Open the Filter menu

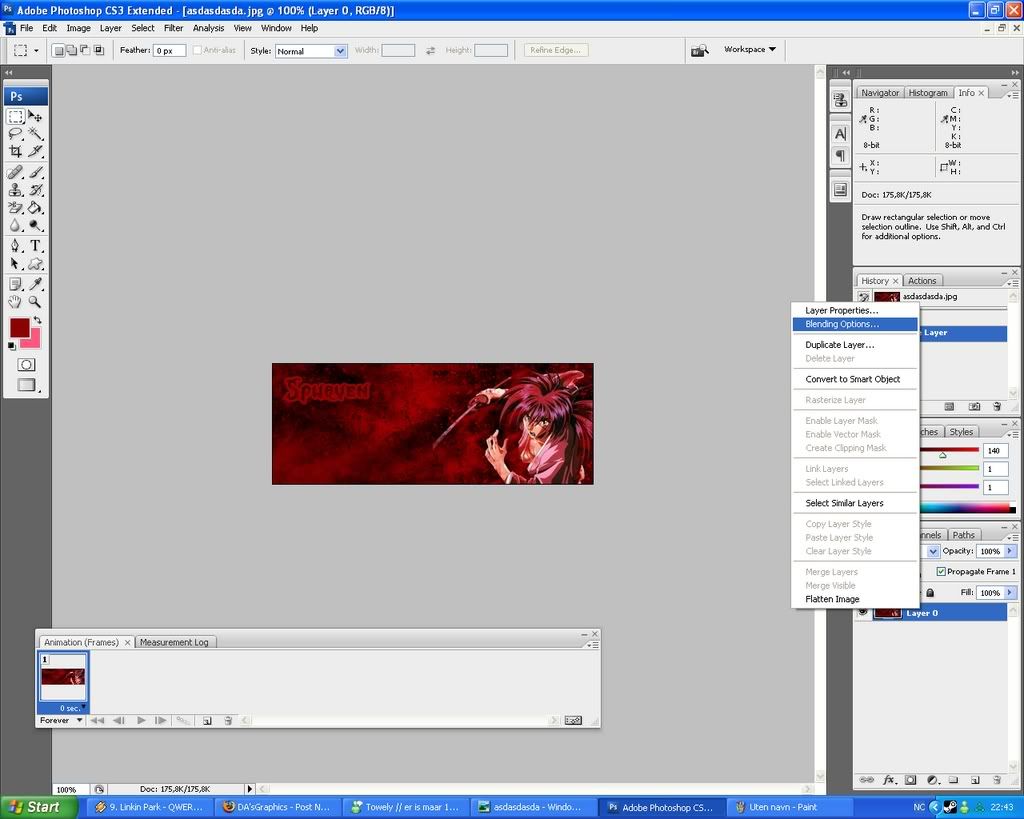[173, 28]
